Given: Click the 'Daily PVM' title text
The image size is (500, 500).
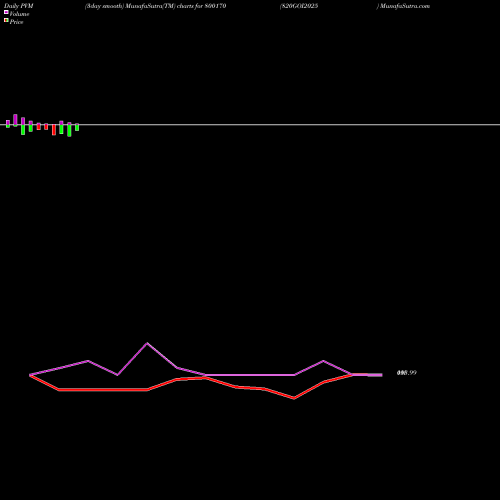Looking at the screenshot, I should (19, 6).
